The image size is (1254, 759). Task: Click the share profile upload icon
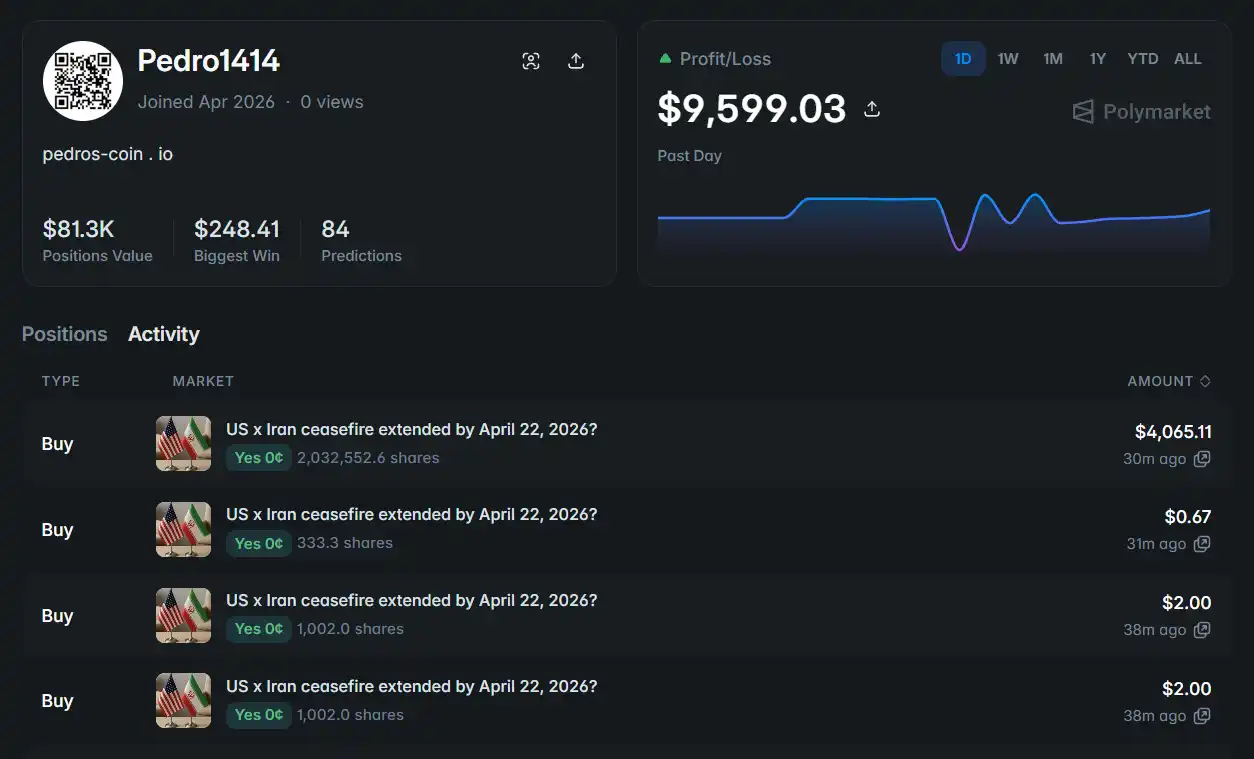coord(576,61)
